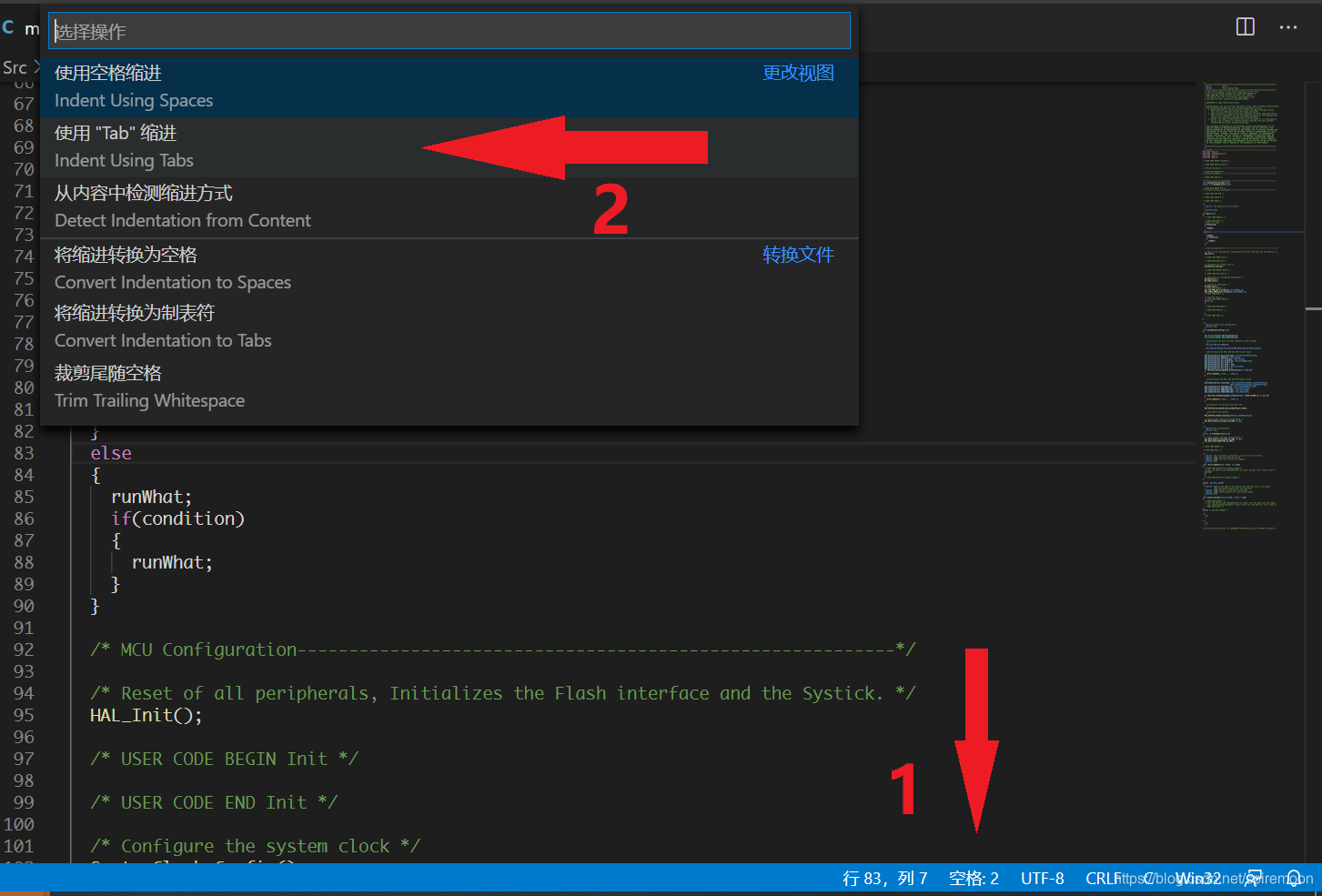The image size is (1322, 896).
Task: Click runWhat; on line 88
Action: click(x=173, y=562)
